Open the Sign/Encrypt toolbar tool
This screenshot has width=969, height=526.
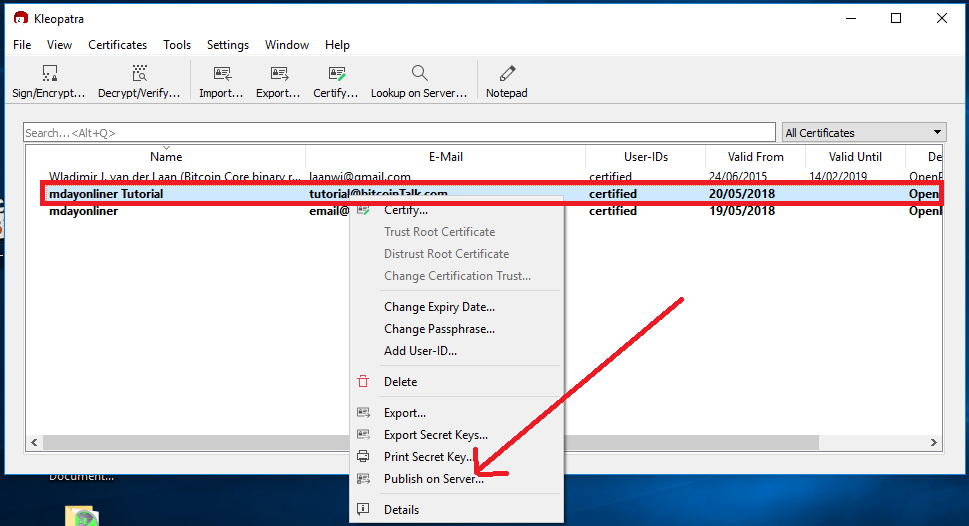click(x=49, y=82)
